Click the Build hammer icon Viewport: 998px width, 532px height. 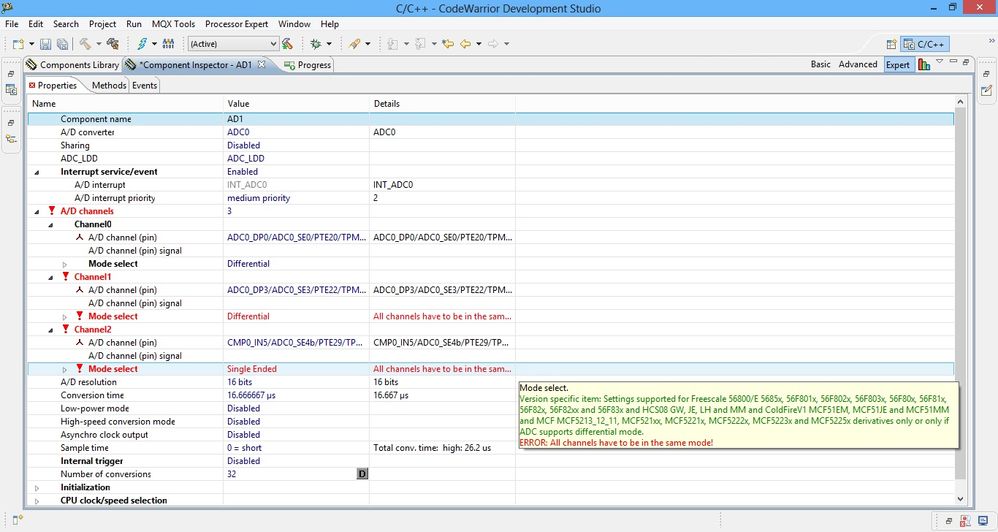85,43
